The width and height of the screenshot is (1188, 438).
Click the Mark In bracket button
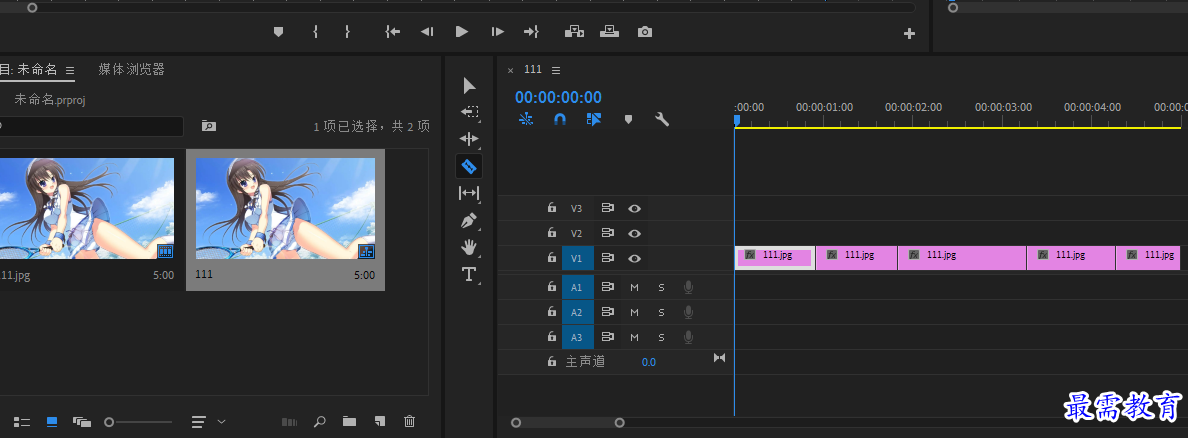tap(315, 32)
